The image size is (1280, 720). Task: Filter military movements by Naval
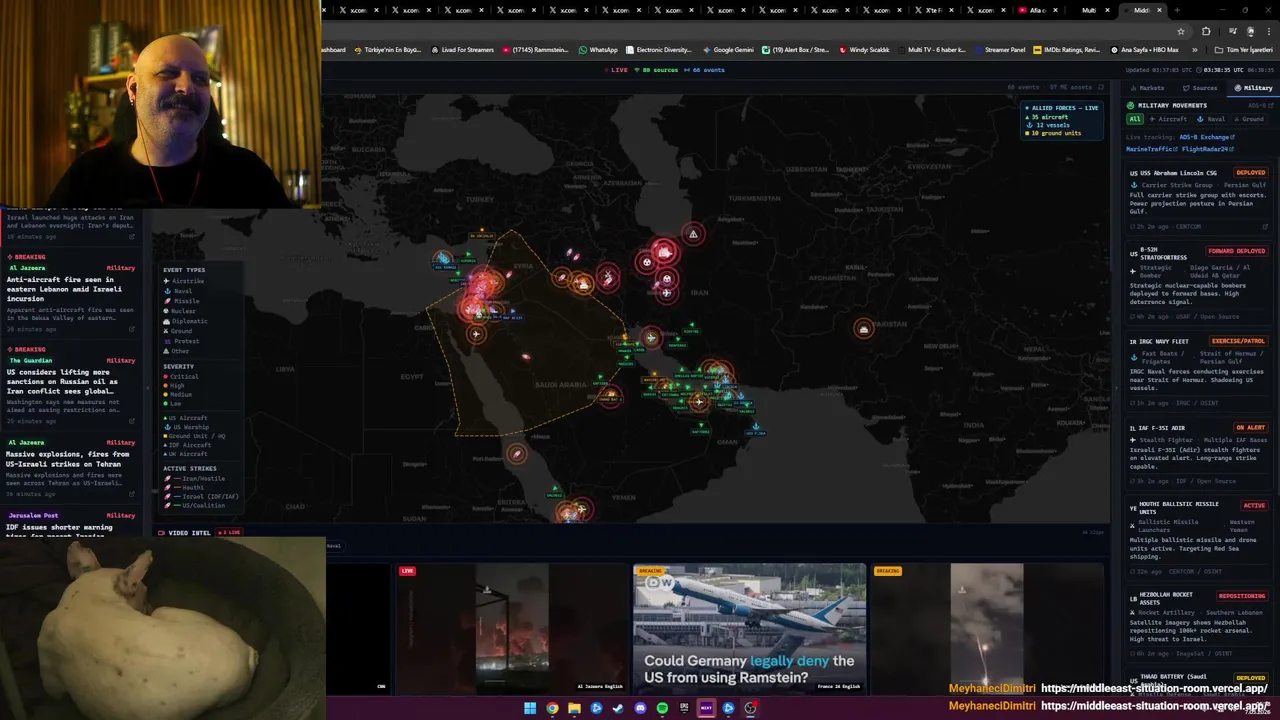pyautogui.click(x=1213, y=119)
